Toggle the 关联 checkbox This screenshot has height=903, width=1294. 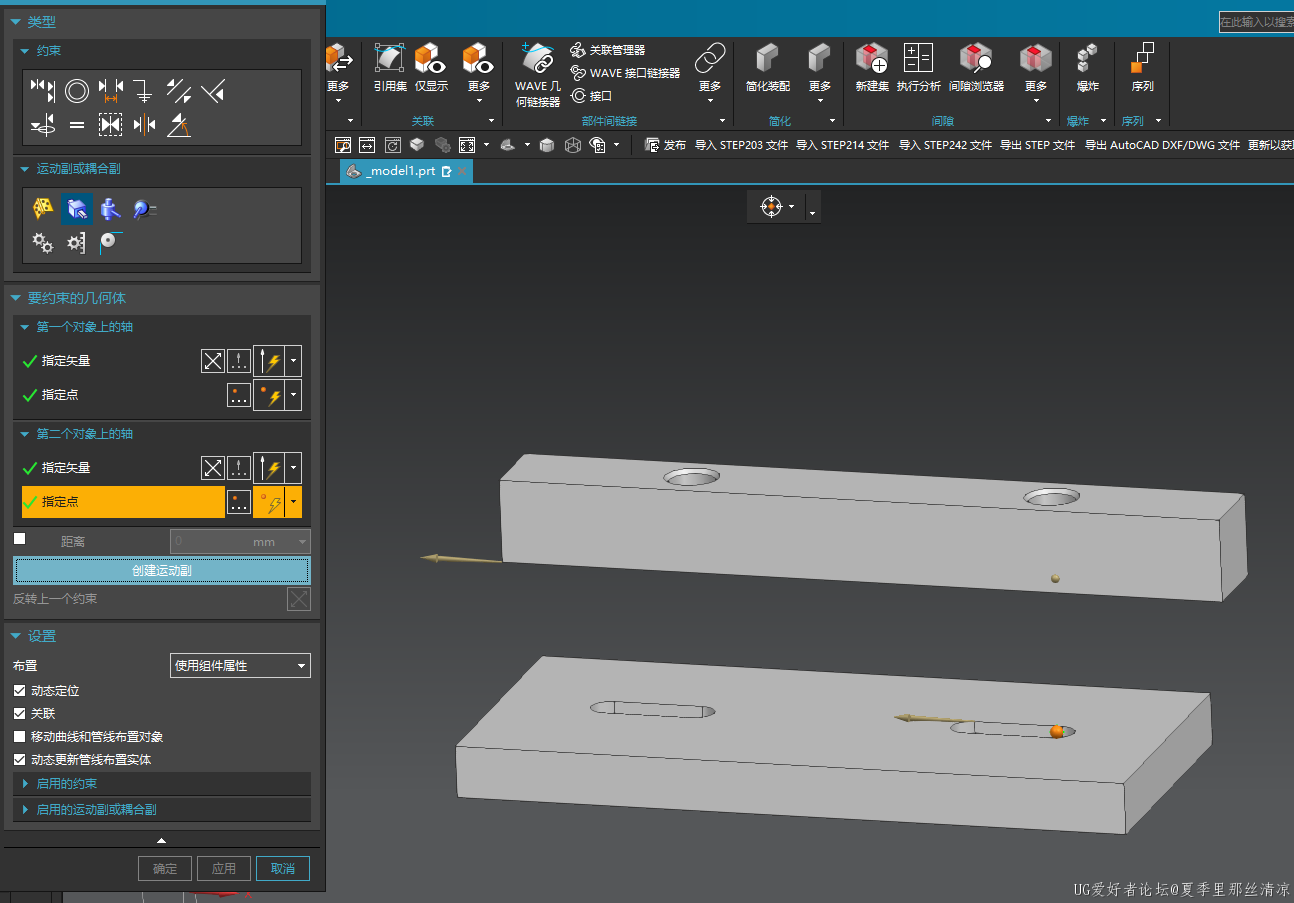(x=19, y=714)
